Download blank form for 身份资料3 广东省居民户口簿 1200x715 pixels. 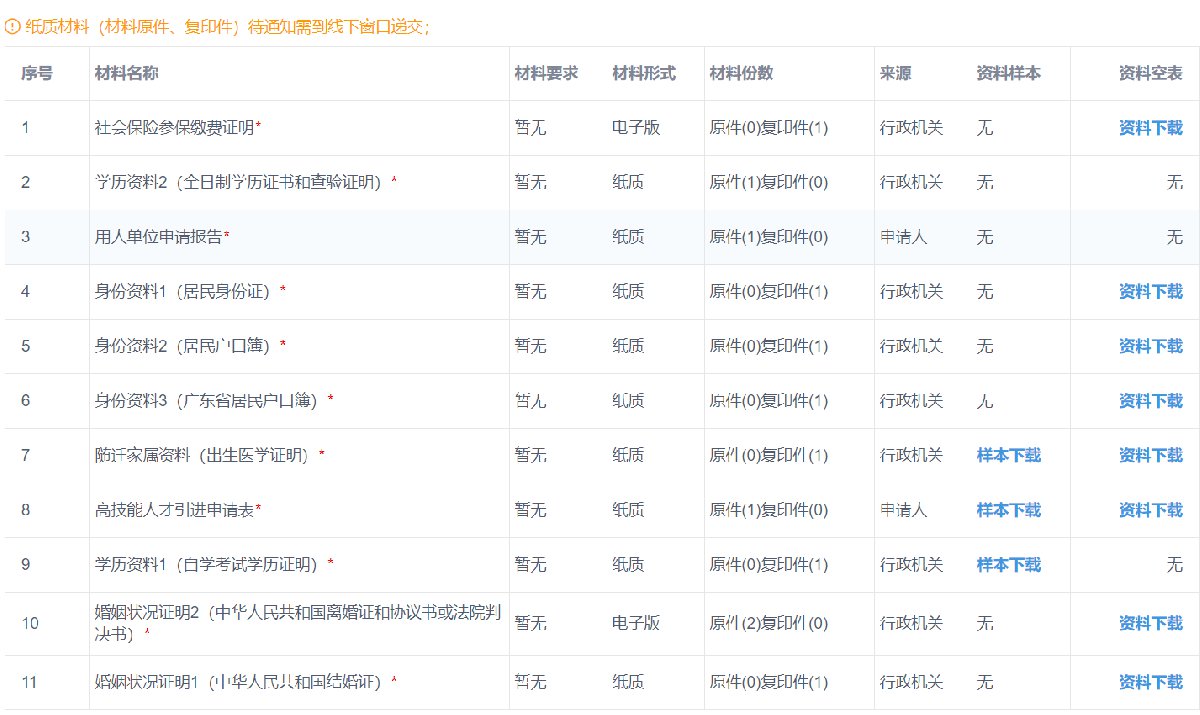click(1150, 401)
